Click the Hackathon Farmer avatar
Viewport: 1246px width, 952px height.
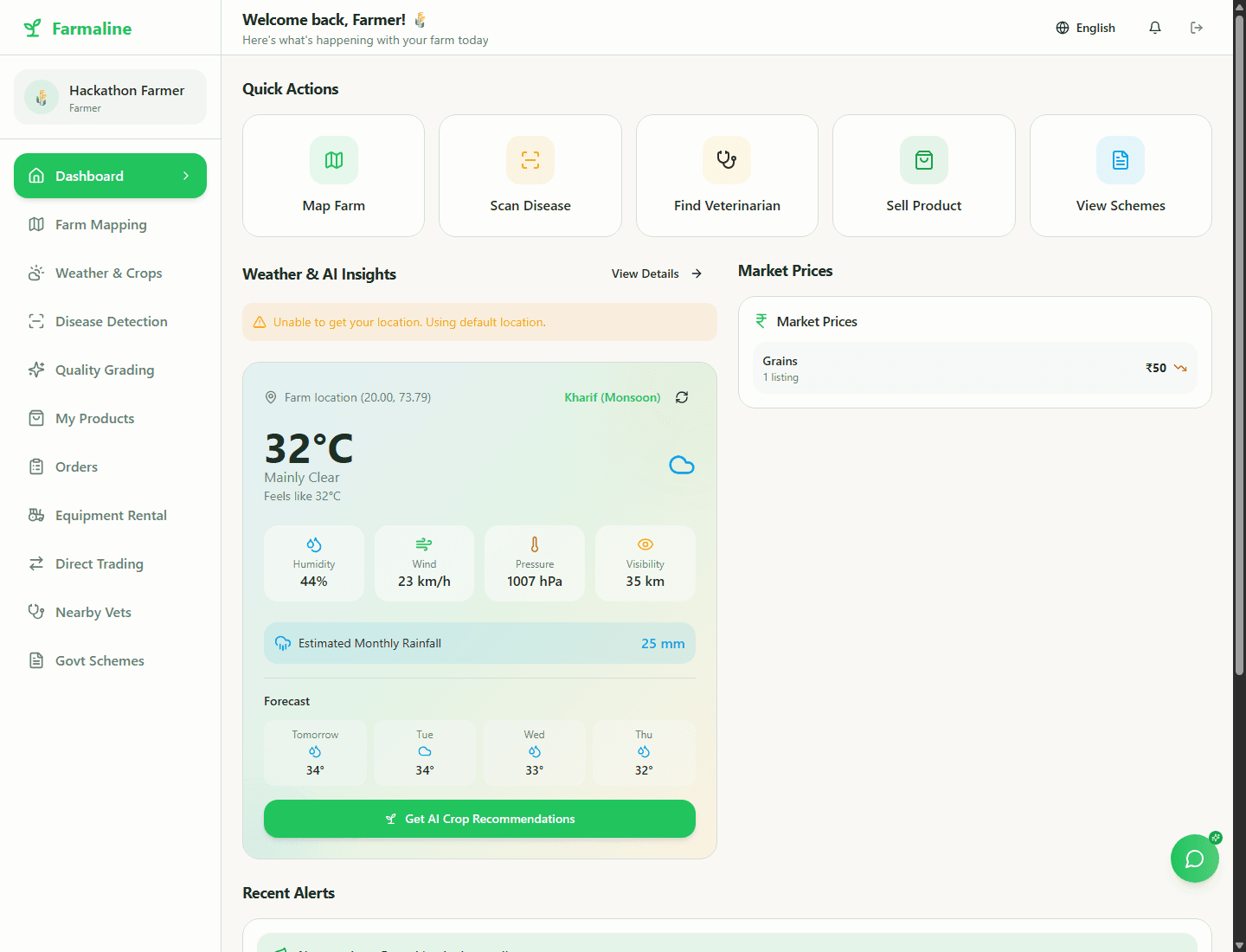[x=42, y=97]
